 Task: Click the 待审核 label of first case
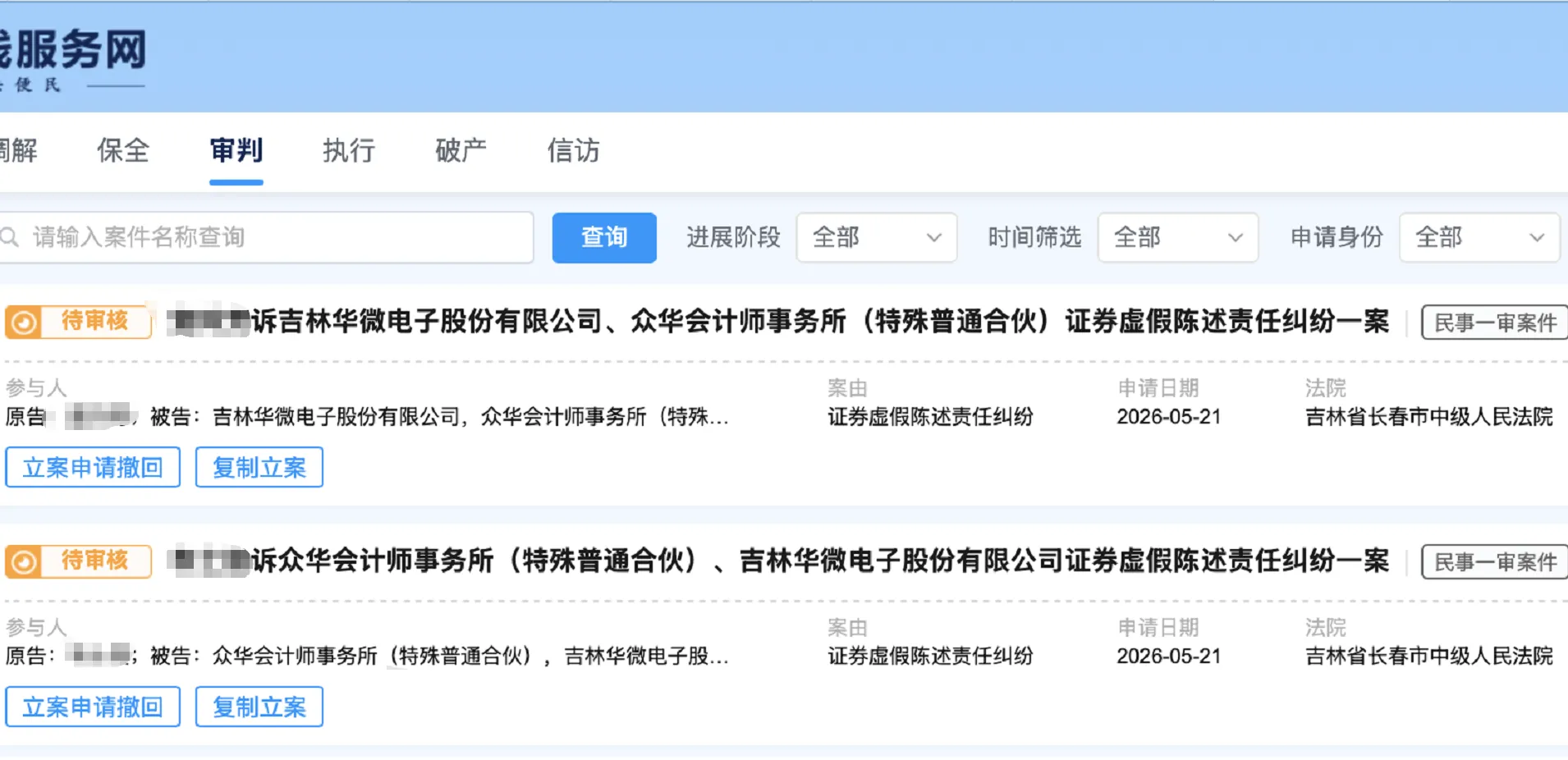tap(95, 321)
